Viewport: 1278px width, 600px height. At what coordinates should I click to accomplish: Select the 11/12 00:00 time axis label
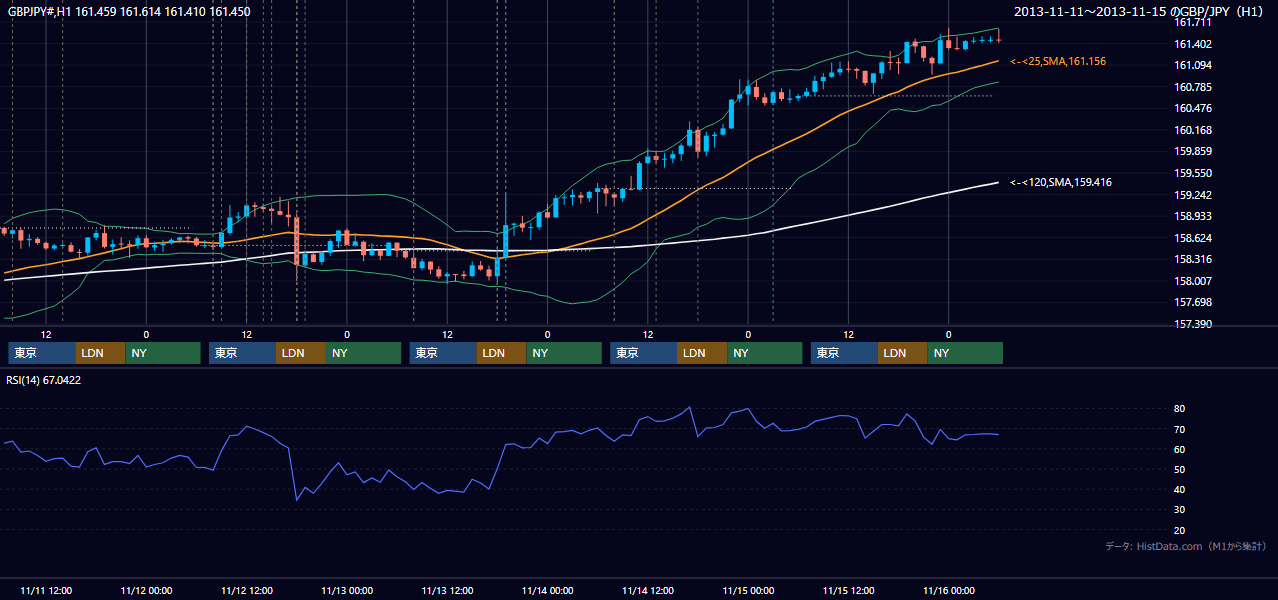pos(146,590)
